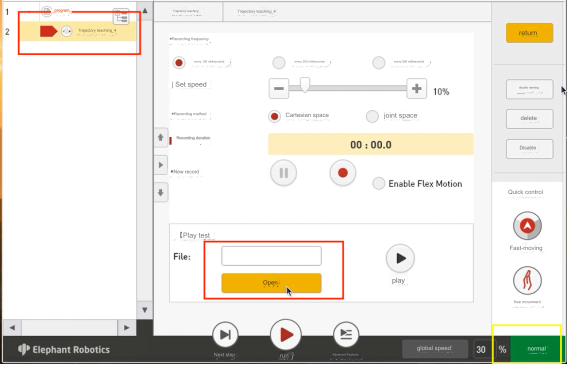Click the Disable button

(x=529, y=149)
